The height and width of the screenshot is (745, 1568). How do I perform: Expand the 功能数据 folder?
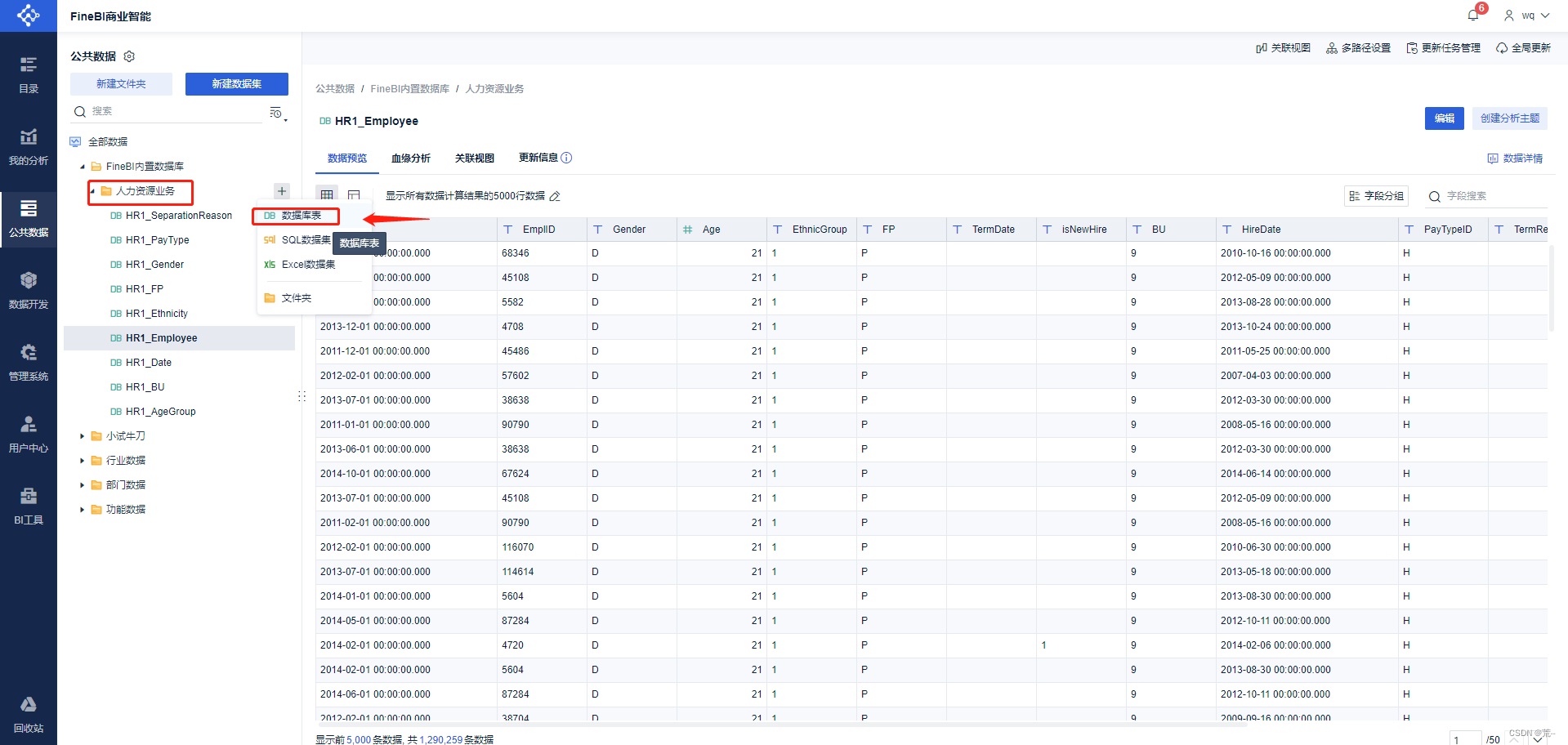(x=83, y=510)
